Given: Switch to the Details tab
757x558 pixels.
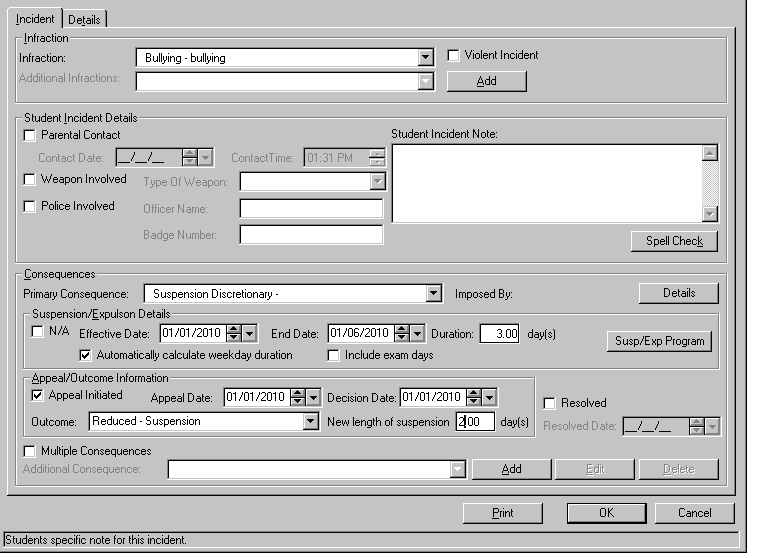Looking at the screenshot, I should coord(85,19).
